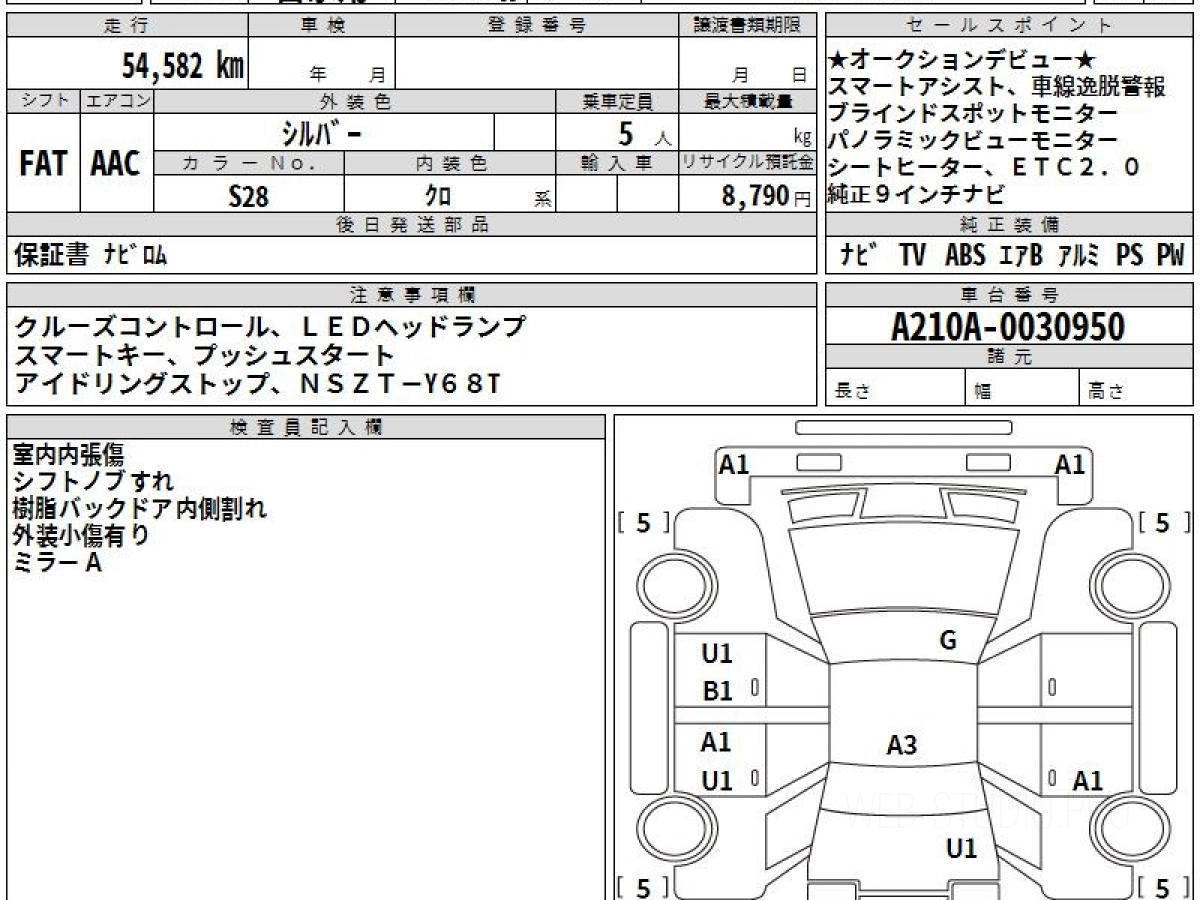Select the スマートアシスト、車線逸脱警報 line

point(997,87)
